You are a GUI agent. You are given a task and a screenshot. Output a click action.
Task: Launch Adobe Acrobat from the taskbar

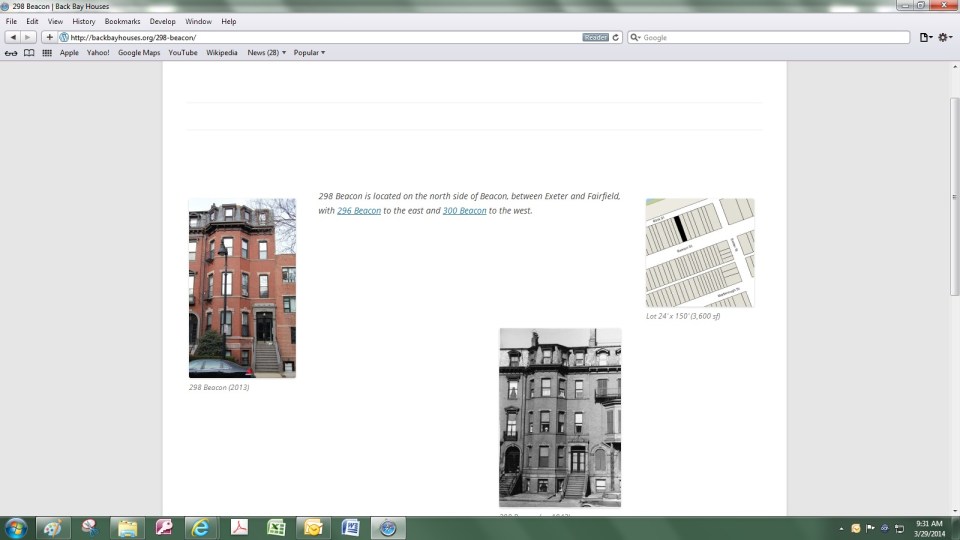tap(239, 527)
